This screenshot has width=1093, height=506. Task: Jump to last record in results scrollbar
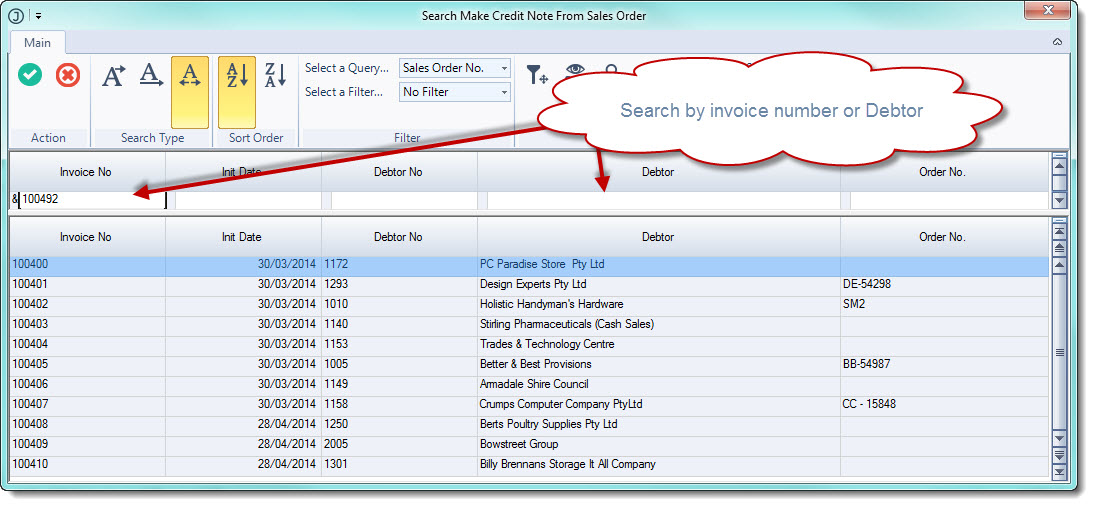coord(1060,473)
